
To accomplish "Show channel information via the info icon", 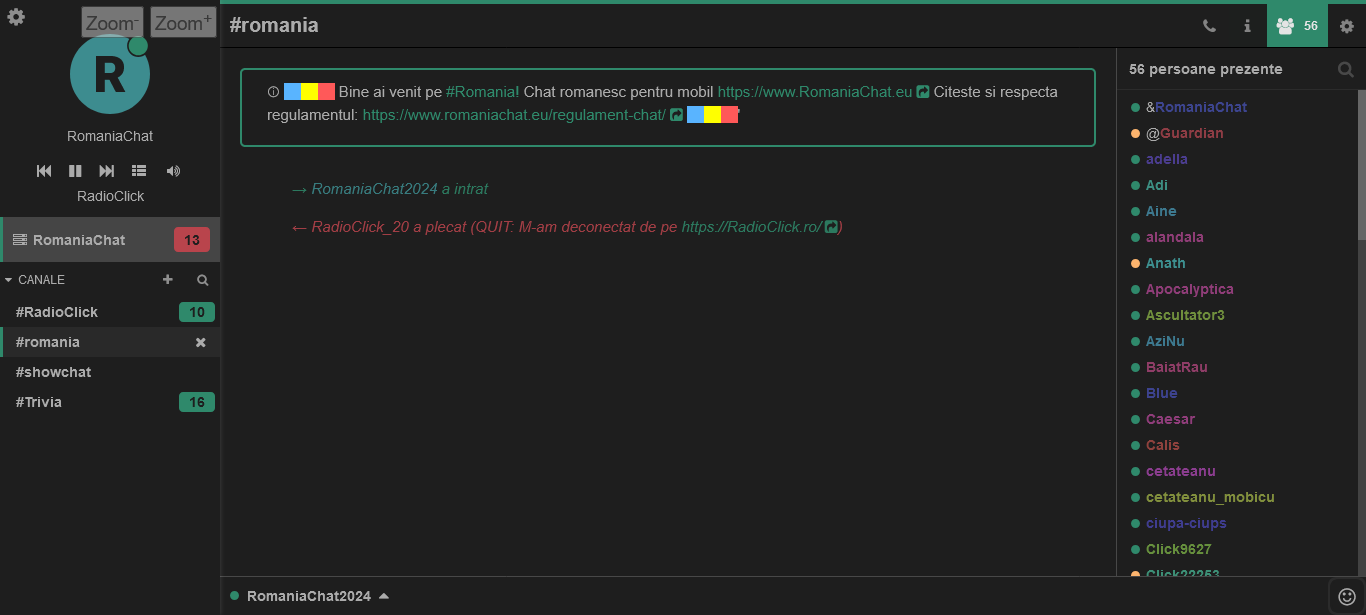I will tap(1247, 26).
